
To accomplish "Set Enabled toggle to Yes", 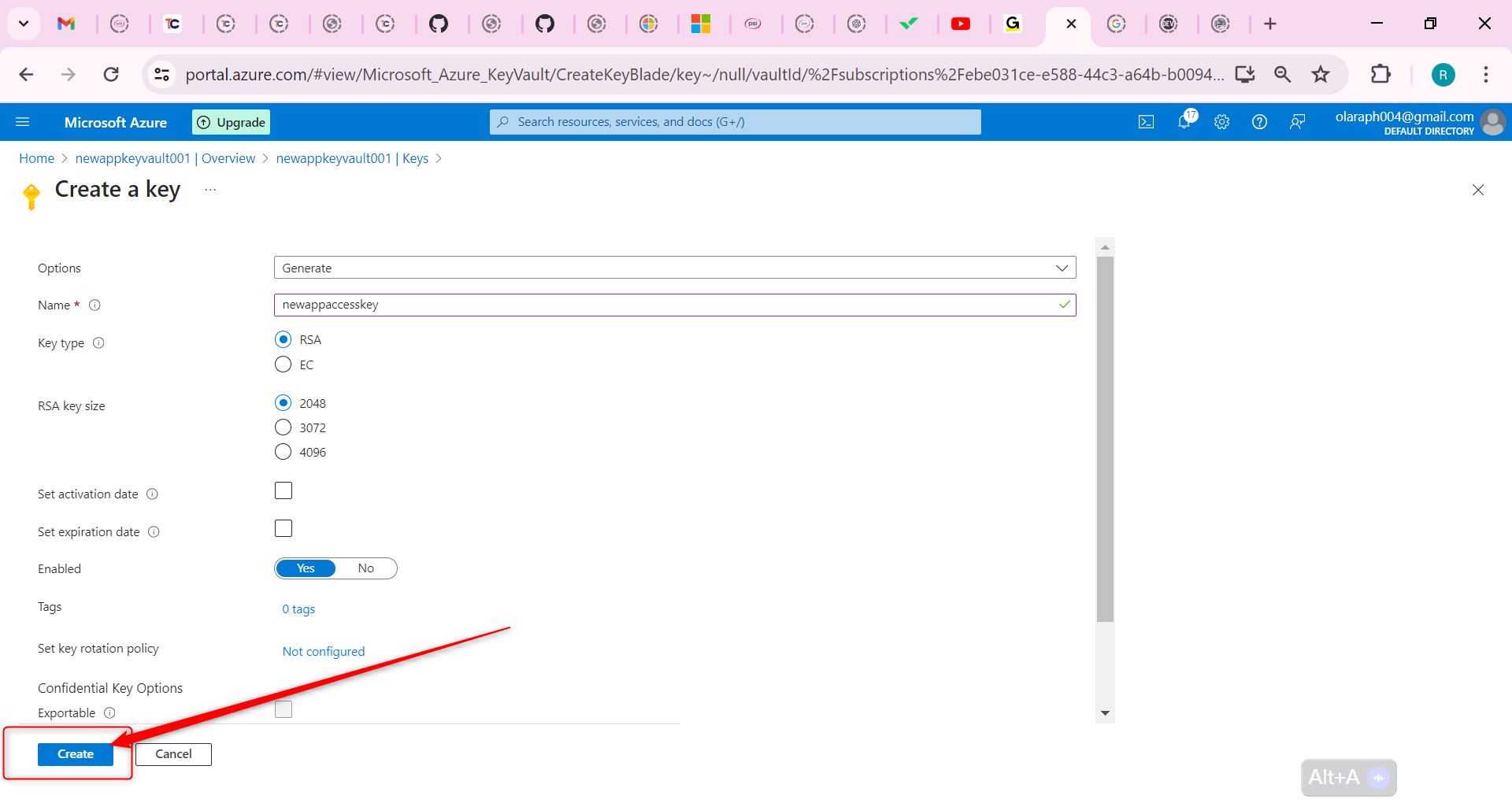I will (x=306, y=568).
